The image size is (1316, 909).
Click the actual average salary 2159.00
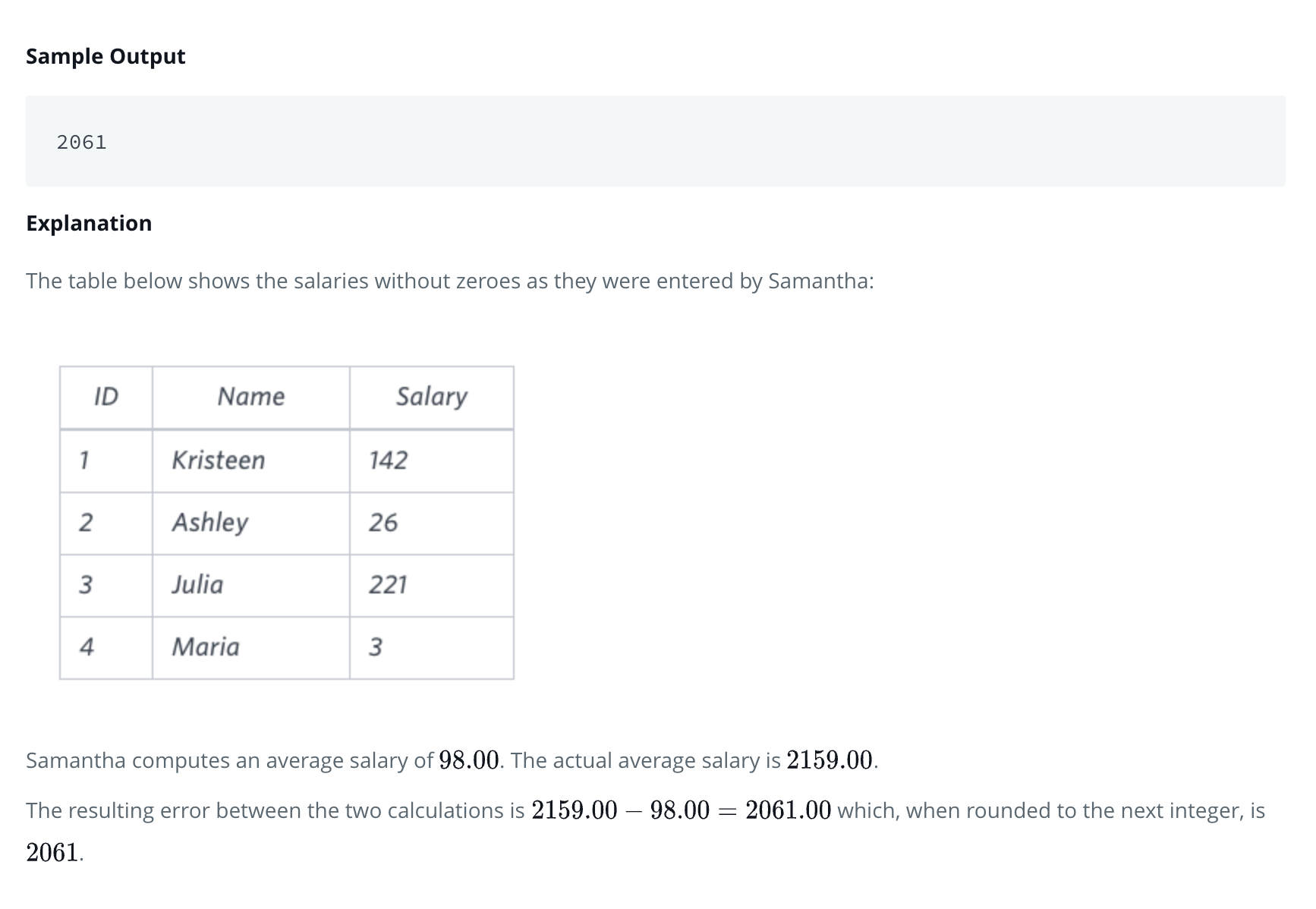point(830,760)
